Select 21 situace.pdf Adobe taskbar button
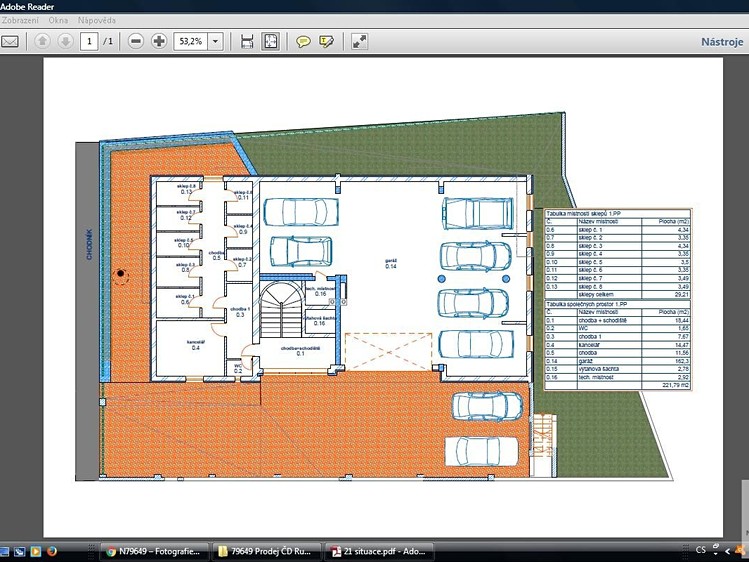The width and height of the screenshot is (749, 562). click(380, 551)
